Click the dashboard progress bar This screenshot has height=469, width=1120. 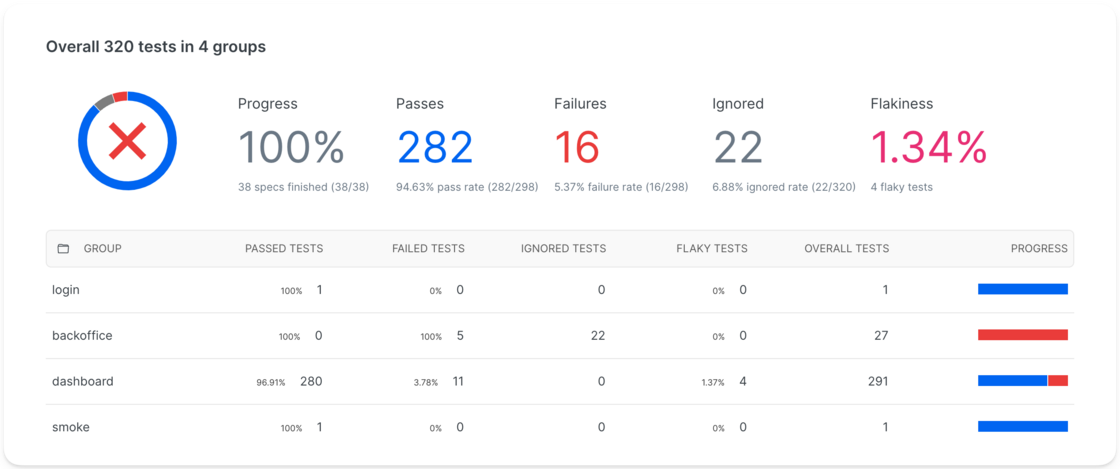tap(1023, 381)
